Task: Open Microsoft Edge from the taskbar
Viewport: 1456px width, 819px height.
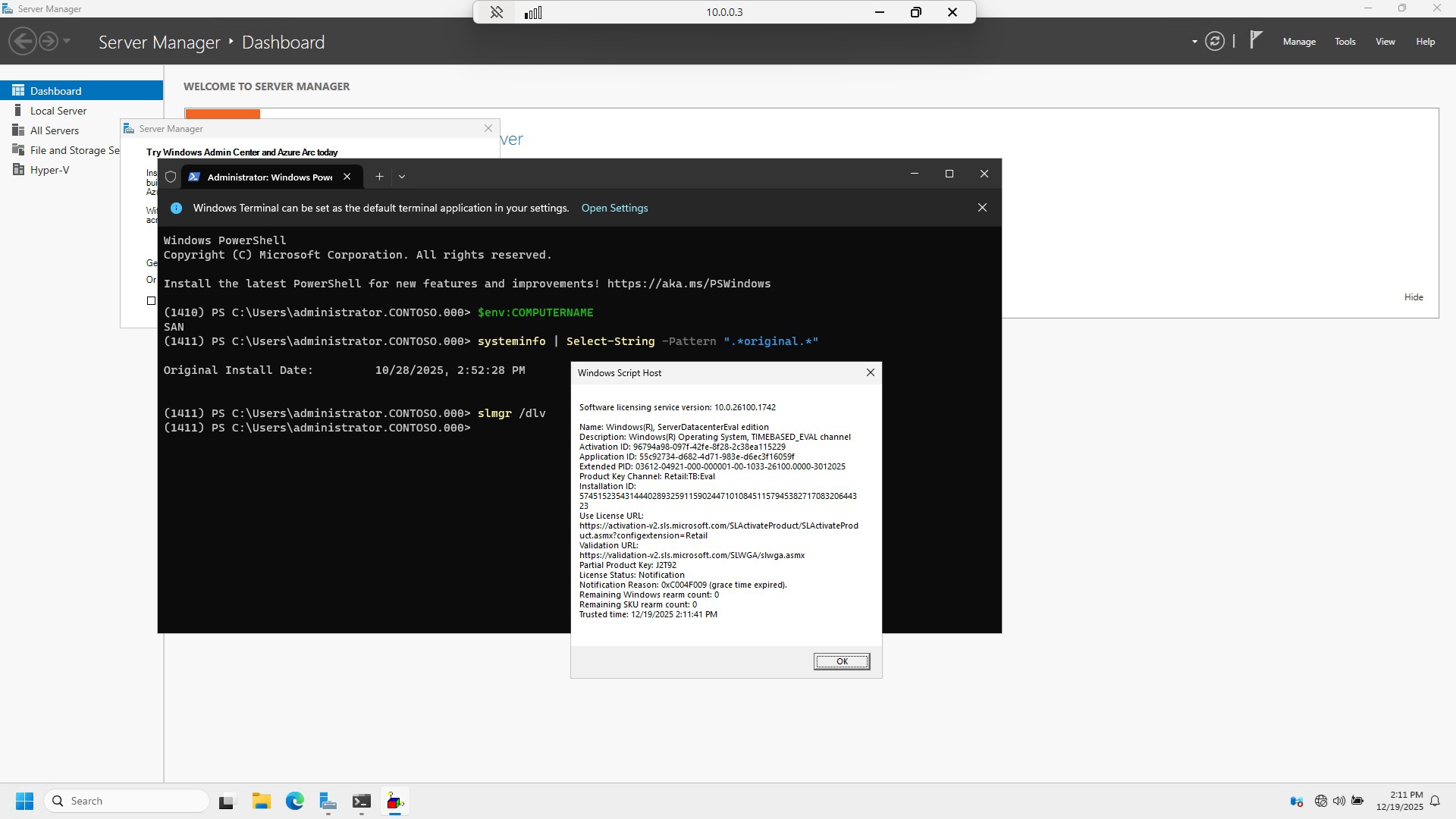Action: tap(295, 802)
